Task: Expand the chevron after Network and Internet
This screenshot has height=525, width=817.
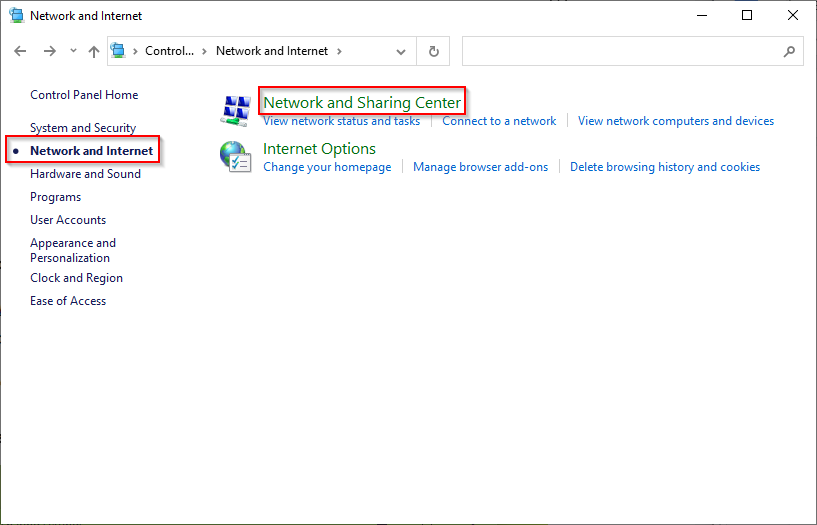Action: (339, 51)
